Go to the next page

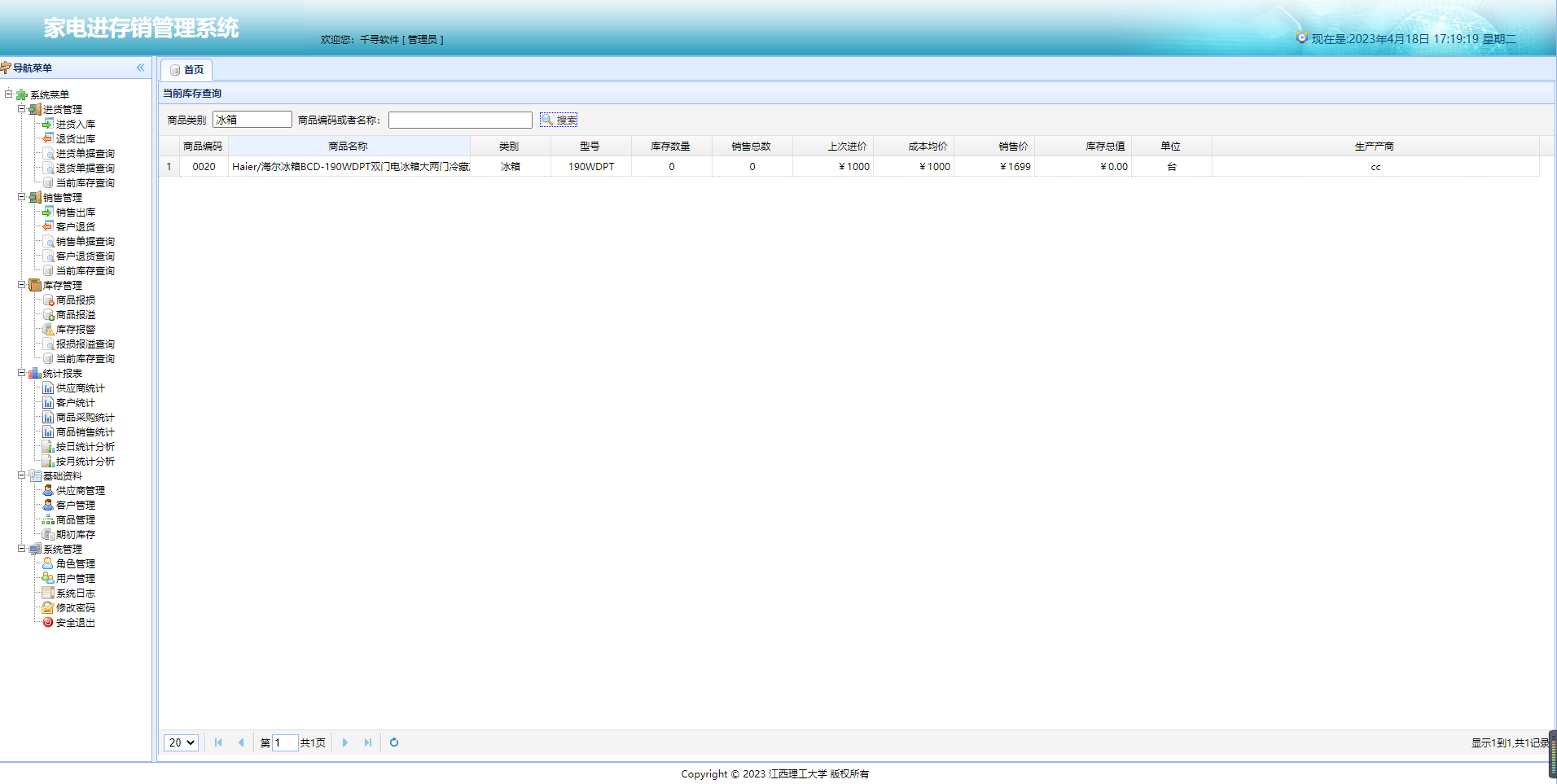click(345, 742)
